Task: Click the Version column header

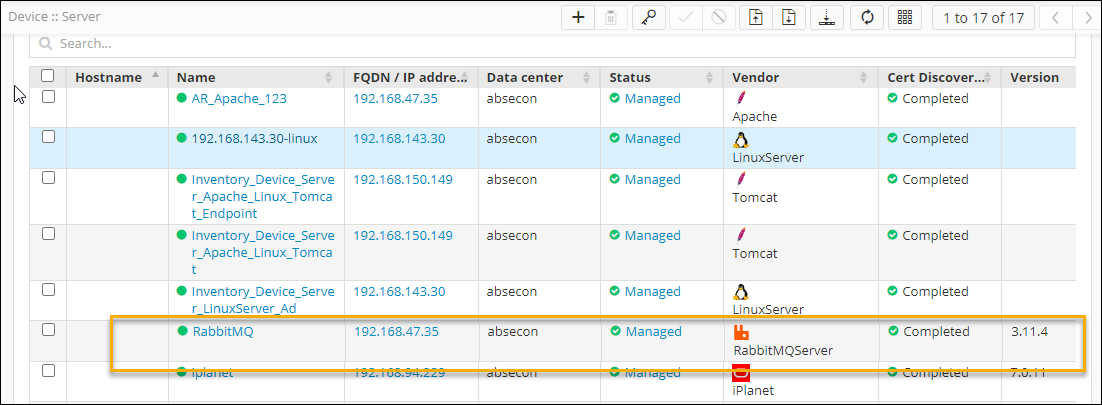Action: 1038,77
